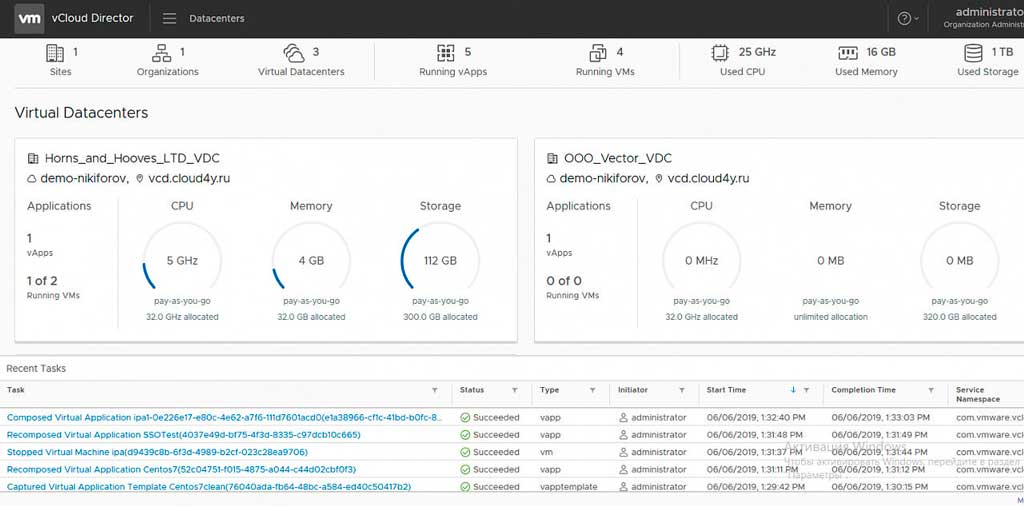Viewport: 1024px width, 506px height.
Task: Open Task column filter
Action: pos(434,390)
